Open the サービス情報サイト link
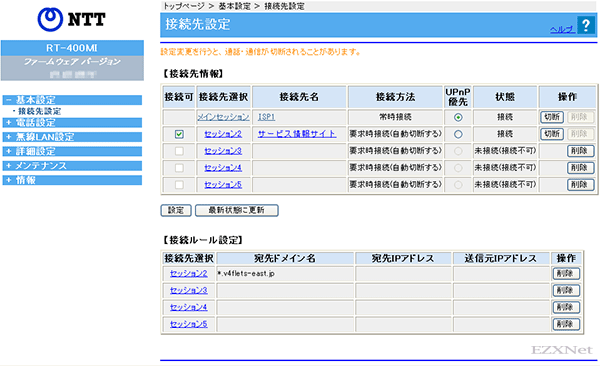Screen dimensions: 600x366 coord(297,134)
